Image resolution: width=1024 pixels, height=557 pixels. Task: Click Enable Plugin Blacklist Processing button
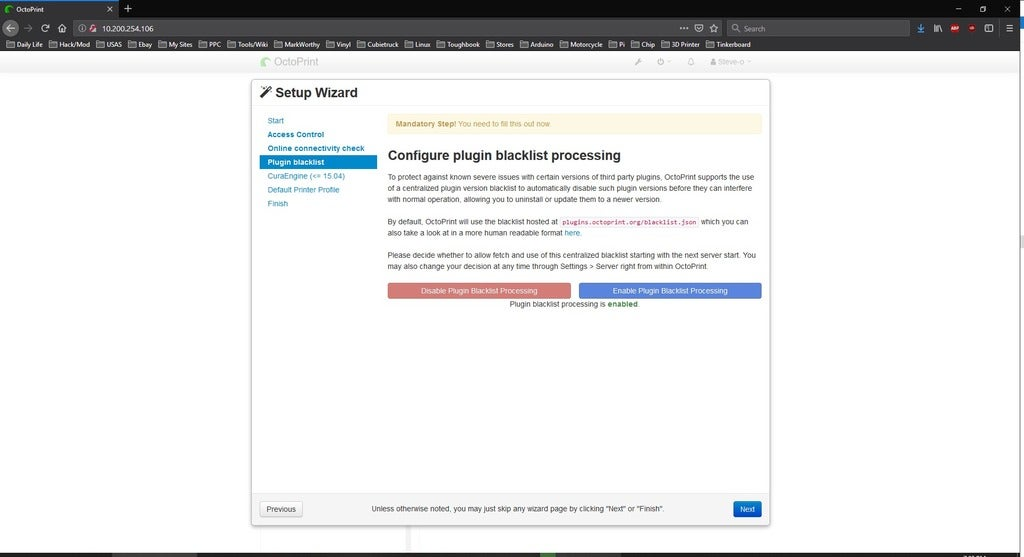click(670, 291)
